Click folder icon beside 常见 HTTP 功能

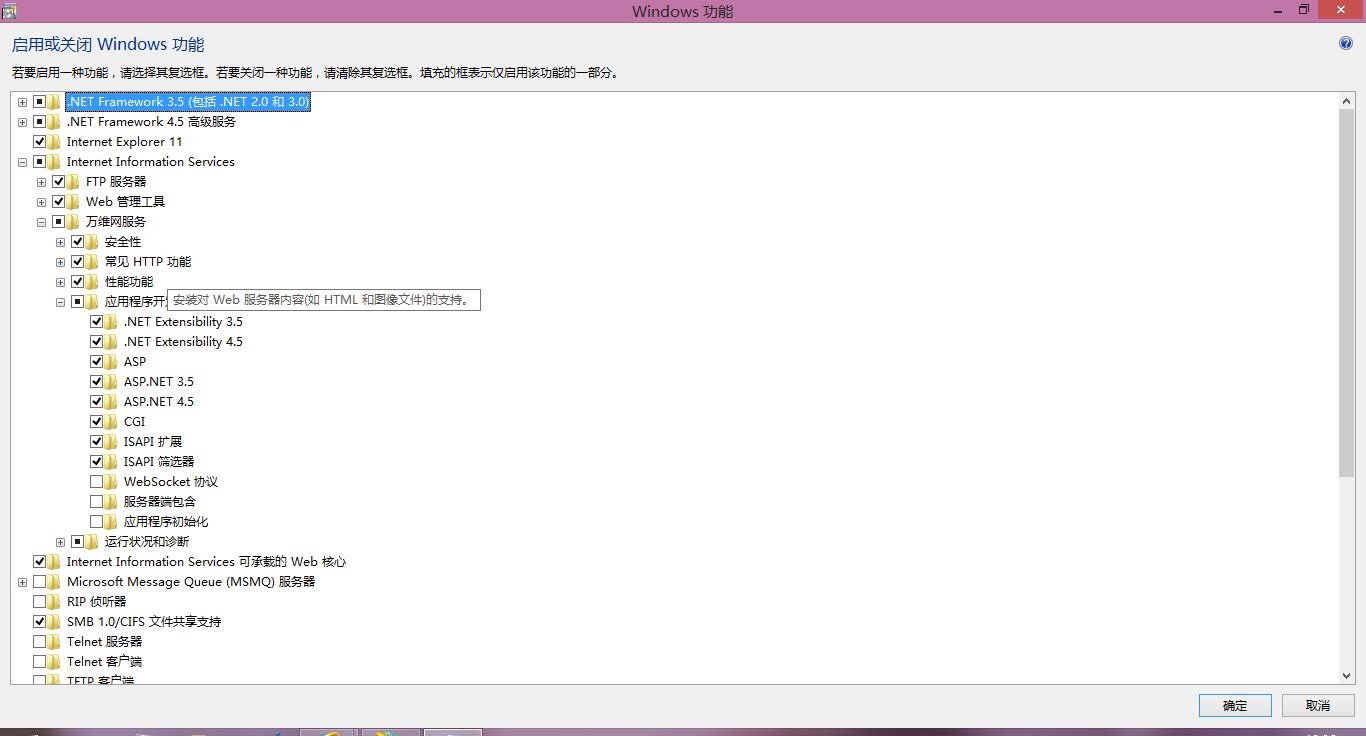tap(92, 261)
